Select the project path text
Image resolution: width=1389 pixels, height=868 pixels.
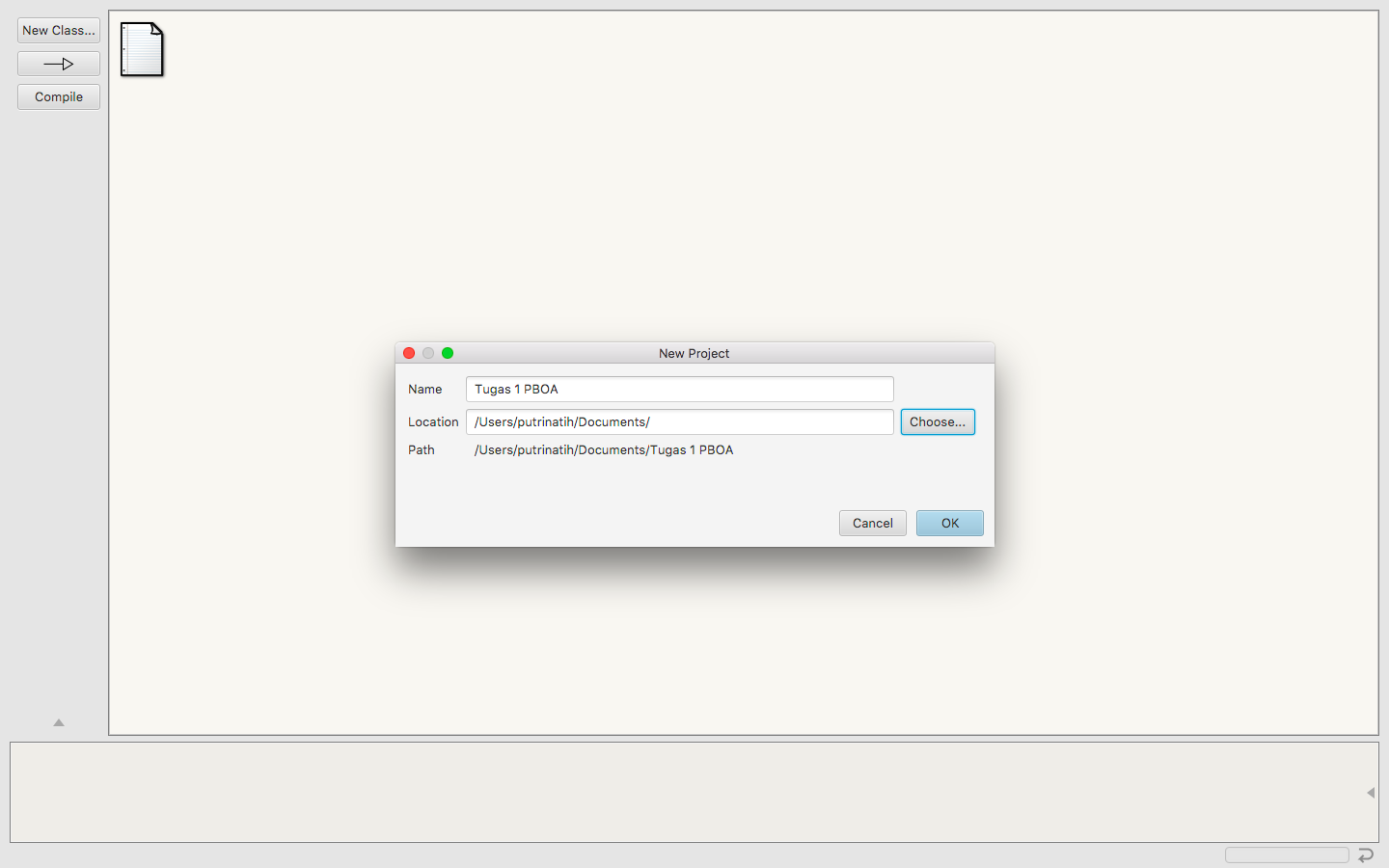[604, 450]
